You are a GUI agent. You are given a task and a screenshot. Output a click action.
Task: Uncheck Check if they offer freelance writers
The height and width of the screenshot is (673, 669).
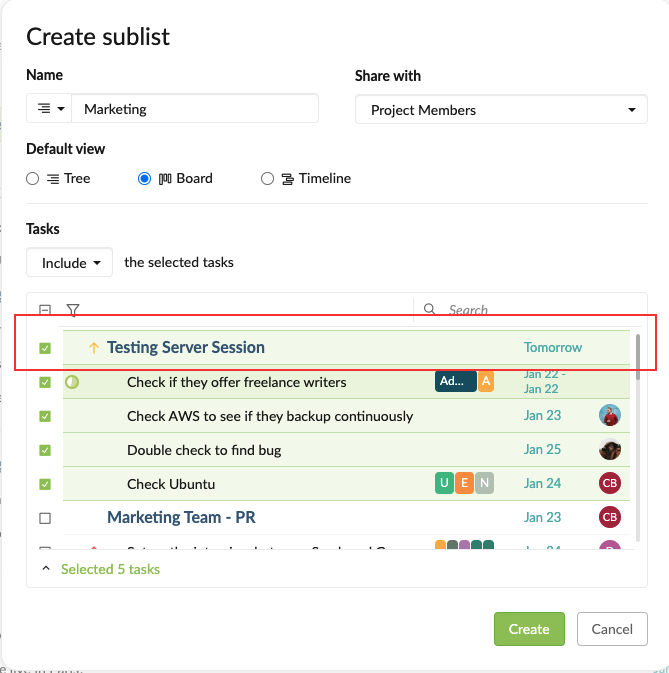[45, 382]
